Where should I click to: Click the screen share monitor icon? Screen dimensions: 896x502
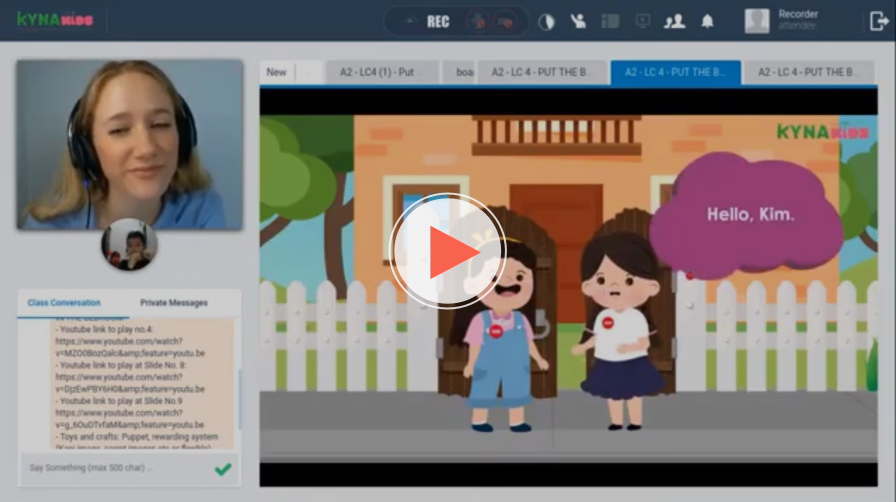(x=642, y=21)
